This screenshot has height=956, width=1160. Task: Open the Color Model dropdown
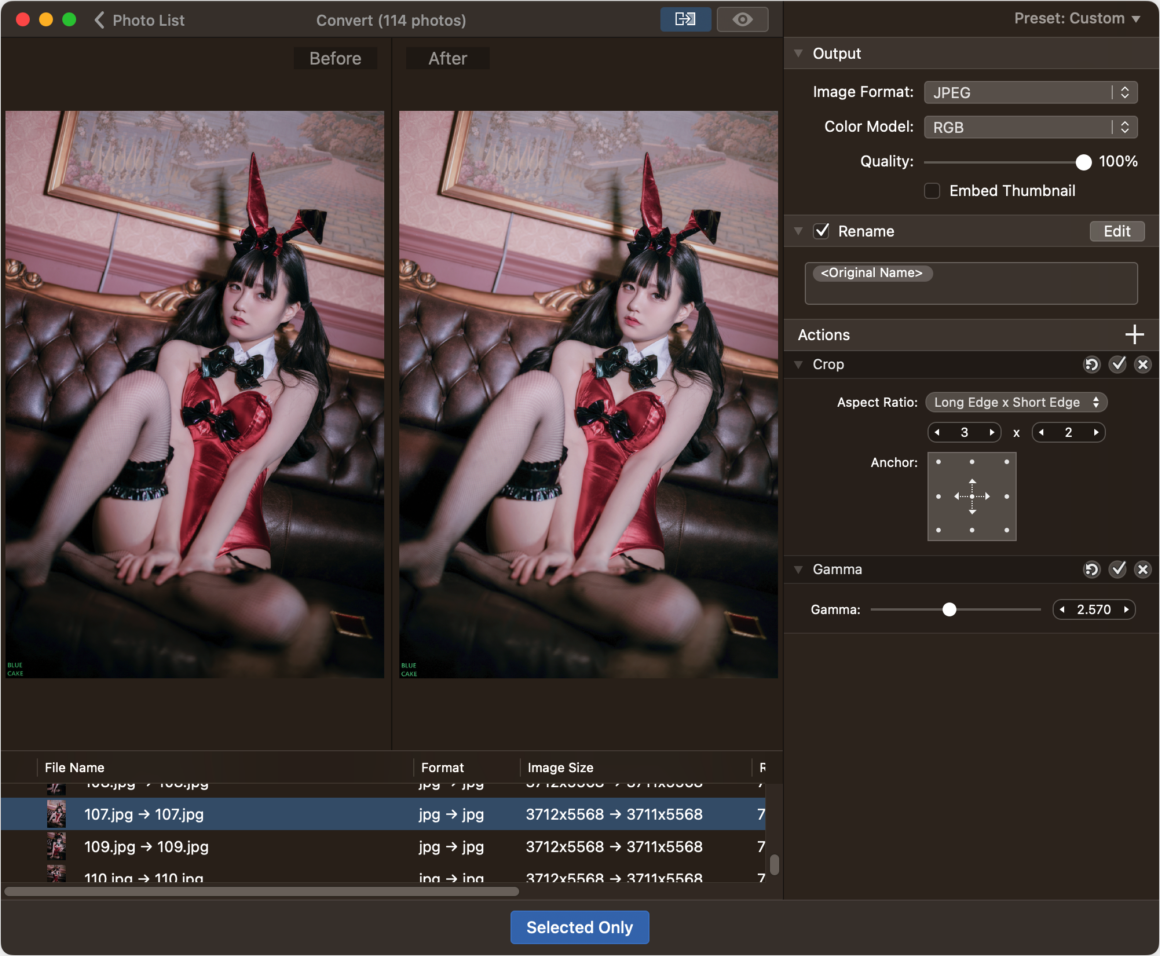coord(1030,127)
